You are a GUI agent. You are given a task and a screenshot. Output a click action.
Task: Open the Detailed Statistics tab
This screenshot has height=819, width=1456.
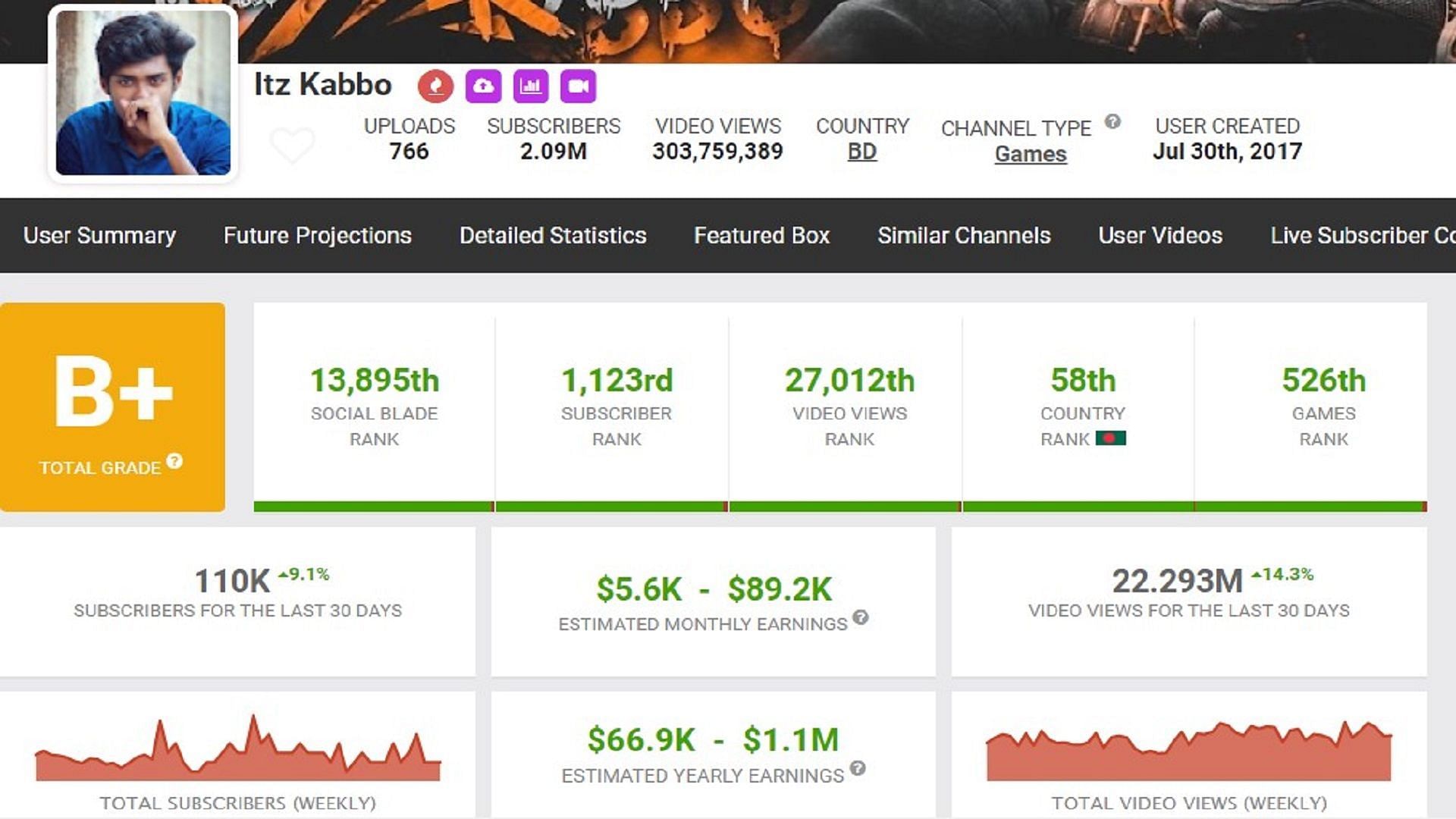coord(553,235)
